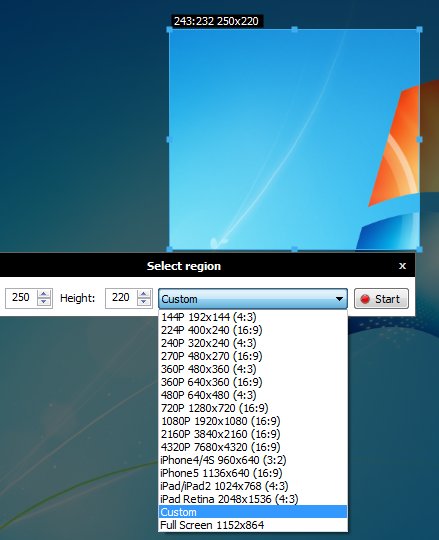
Task: Pick 360P 640x360 (16:9) resolution
Action: (253, 382)
